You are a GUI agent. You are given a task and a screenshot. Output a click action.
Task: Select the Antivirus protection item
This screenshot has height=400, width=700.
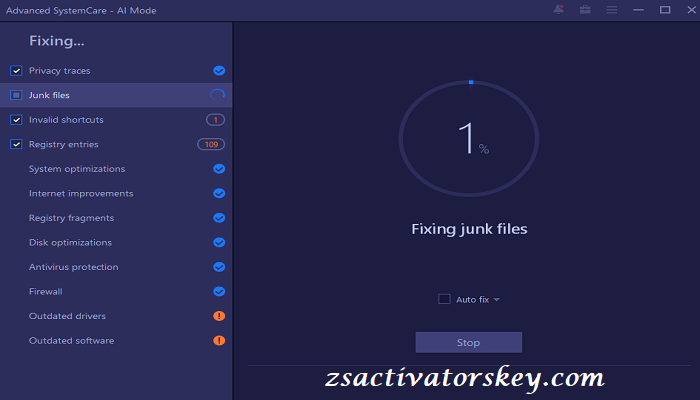(74, 267)
